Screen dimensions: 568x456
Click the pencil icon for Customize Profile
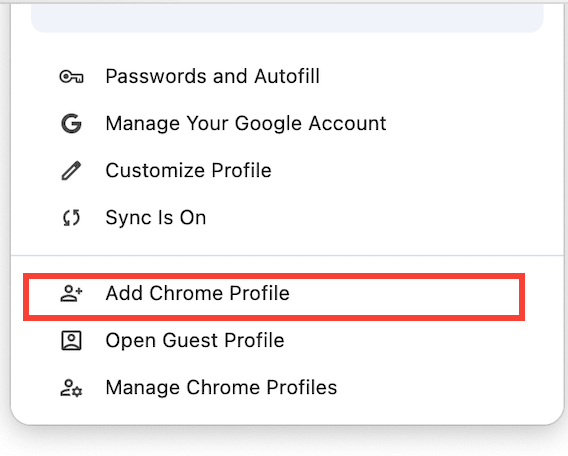[x=71, y=171]
